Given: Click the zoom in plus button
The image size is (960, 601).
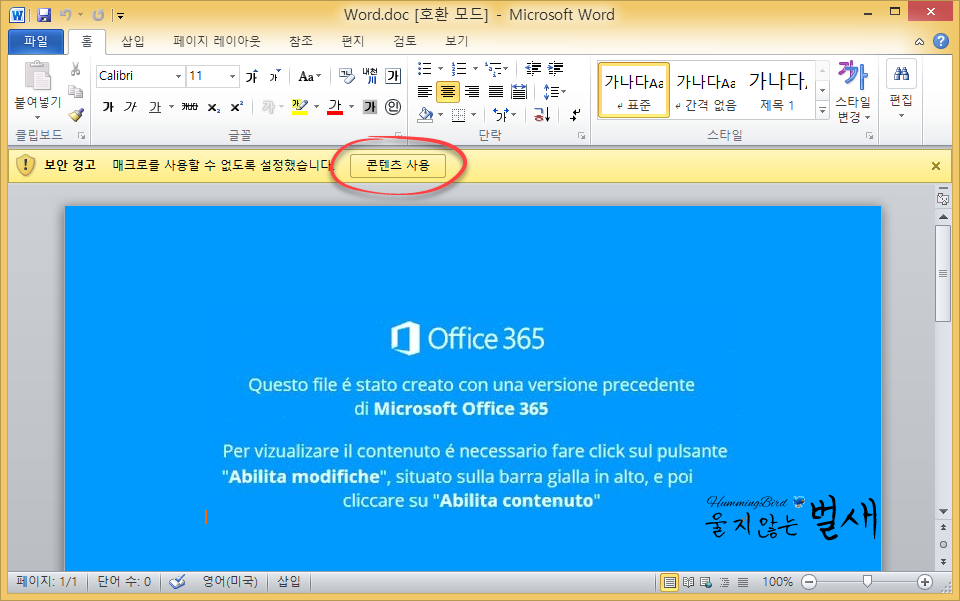Looking at the screenshot, I should 924,582.
